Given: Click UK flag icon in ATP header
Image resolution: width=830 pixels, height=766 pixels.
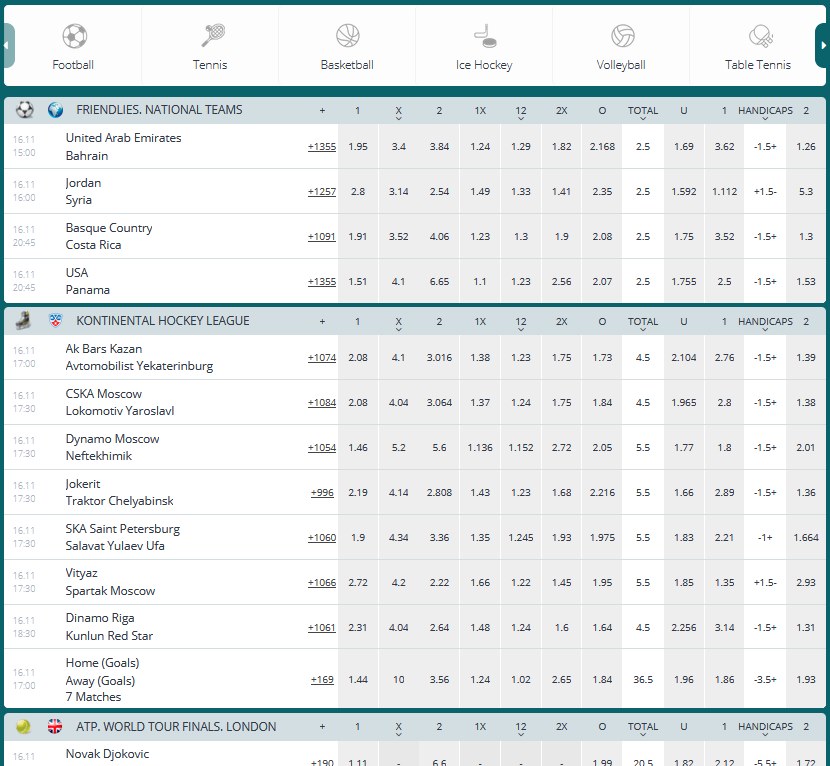Looking at the screenshot, I should 55,726.
